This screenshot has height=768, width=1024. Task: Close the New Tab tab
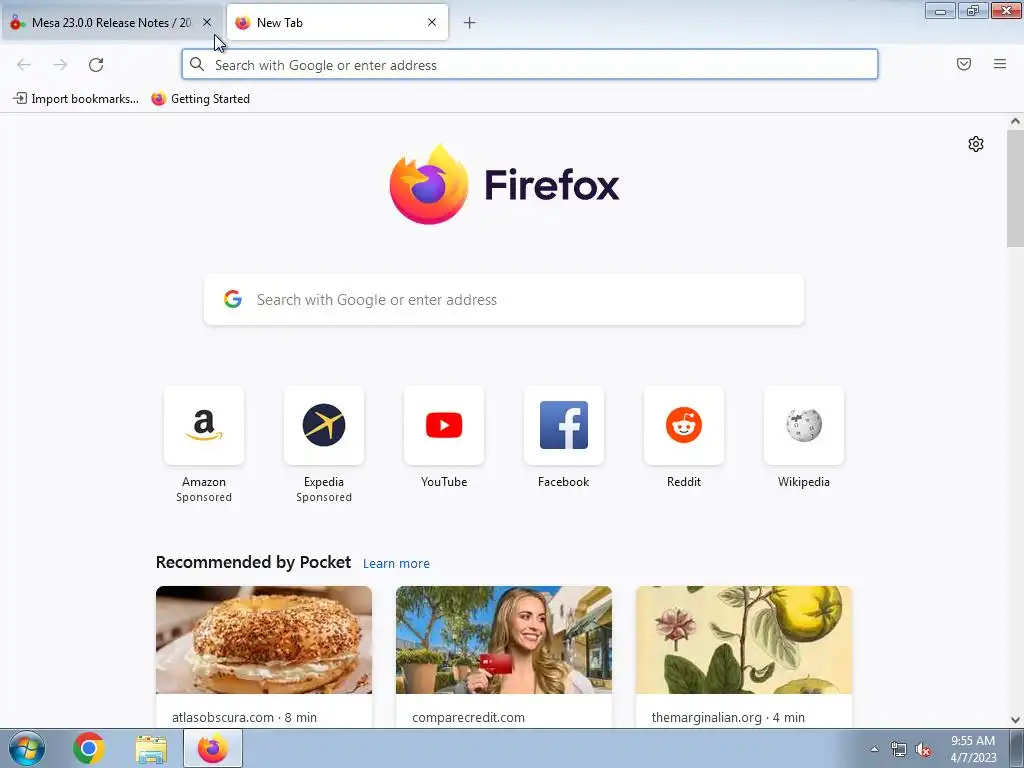432,22
